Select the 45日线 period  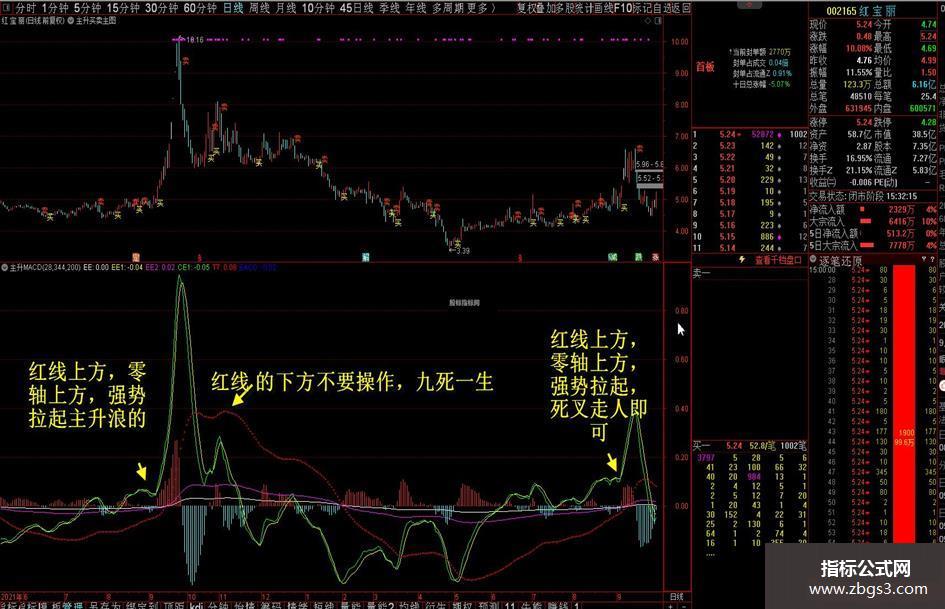[356, 8]
